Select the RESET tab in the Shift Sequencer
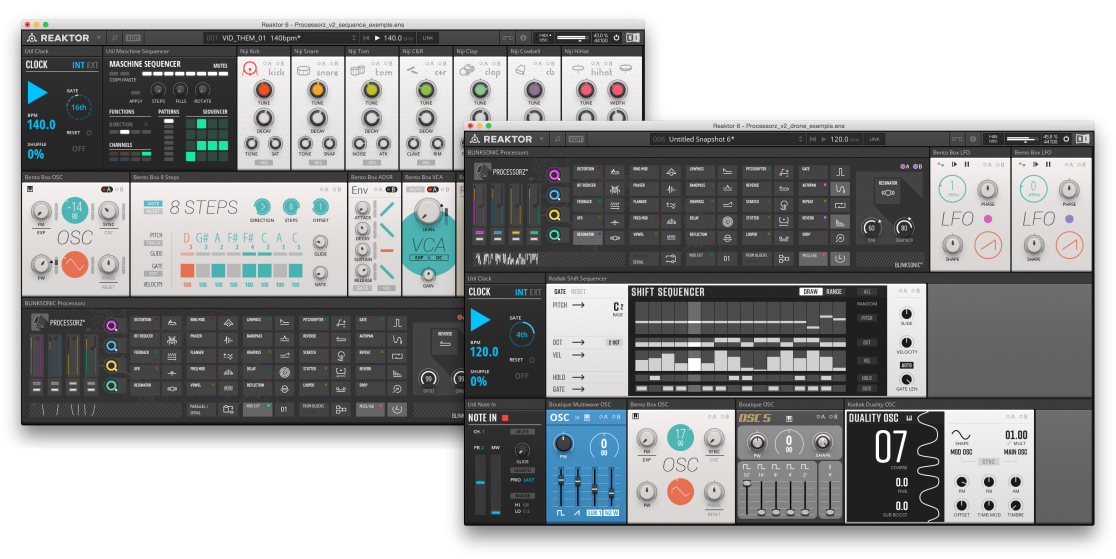Viewport: 1116px width, 559px height. coord(579,292)
